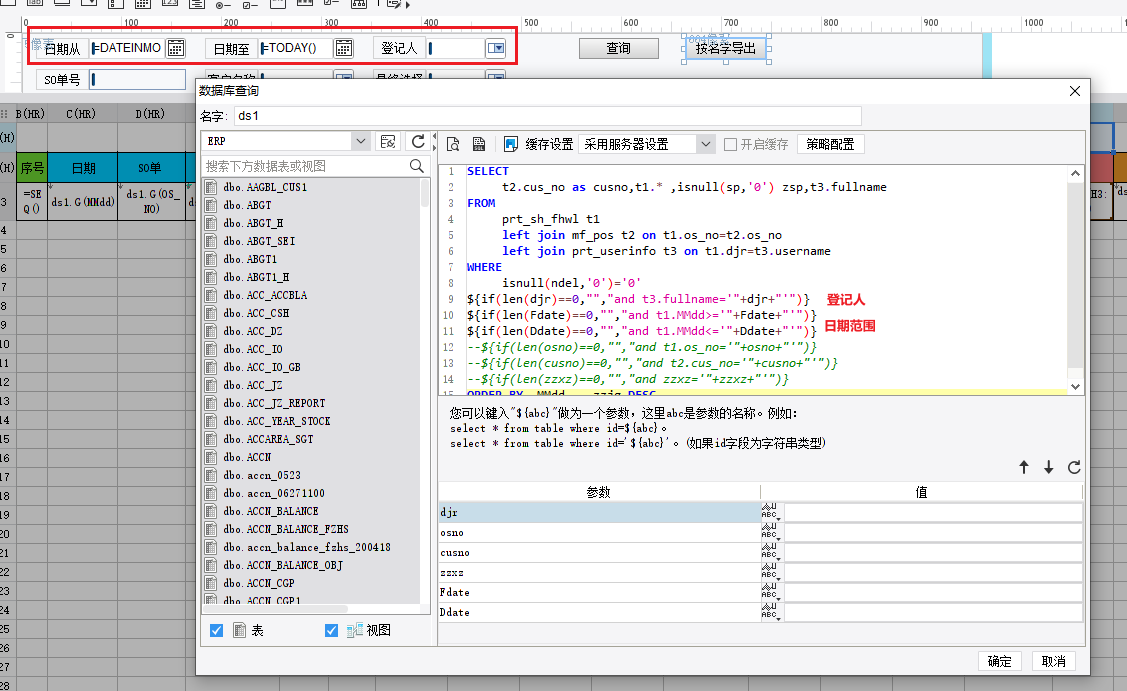
Task: Click the 日期 header cell in report
Action: click(x=83, y=168)
